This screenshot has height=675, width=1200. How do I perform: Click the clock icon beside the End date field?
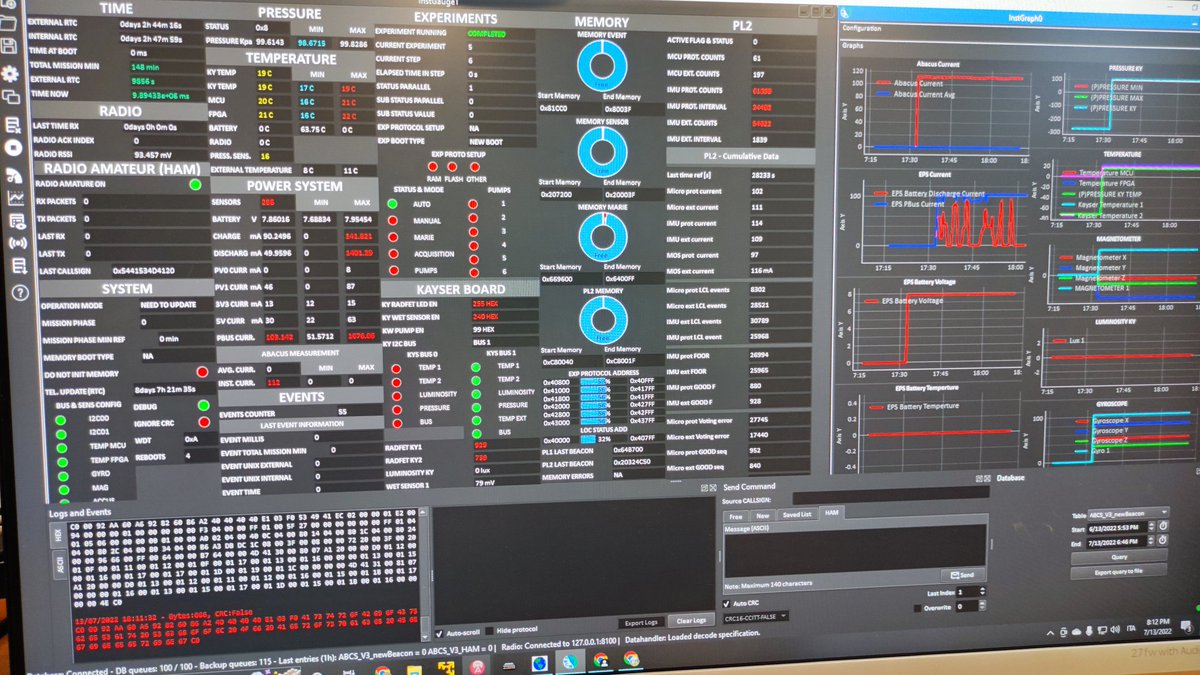click(x=1163, y=541)
